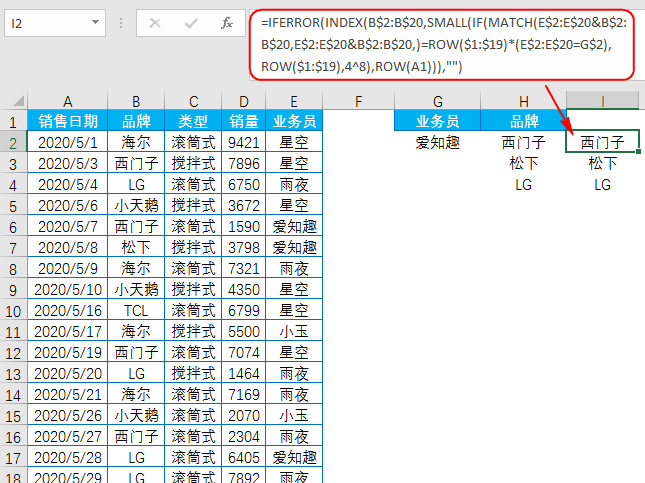This screenshot has height=483, width=645.
Task: Select 松下 result in column I
Action: point(603,163)
